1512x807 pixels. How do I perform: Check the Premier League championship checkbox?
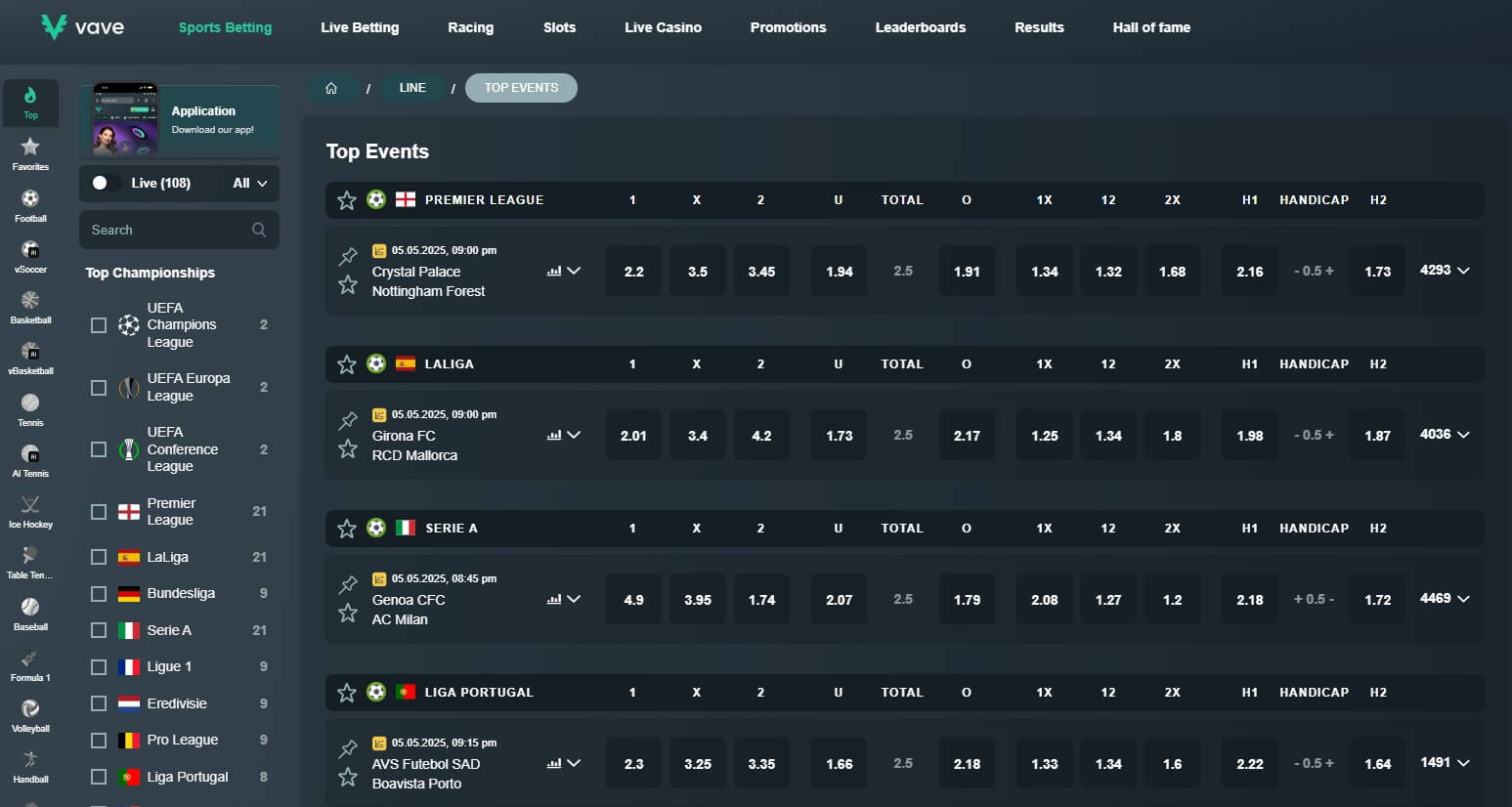point(99,512)
